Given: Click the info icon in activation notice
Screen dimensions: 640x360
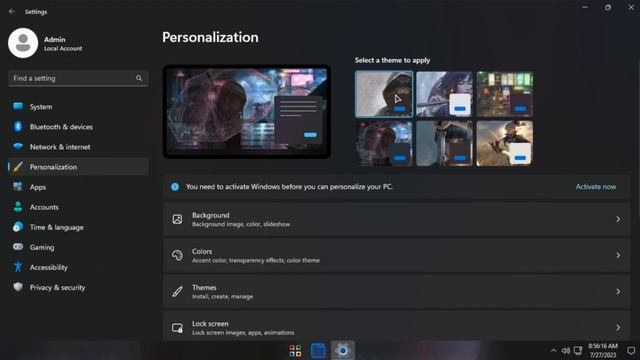Looking at the screenshot, I should (x=175, y=187).
